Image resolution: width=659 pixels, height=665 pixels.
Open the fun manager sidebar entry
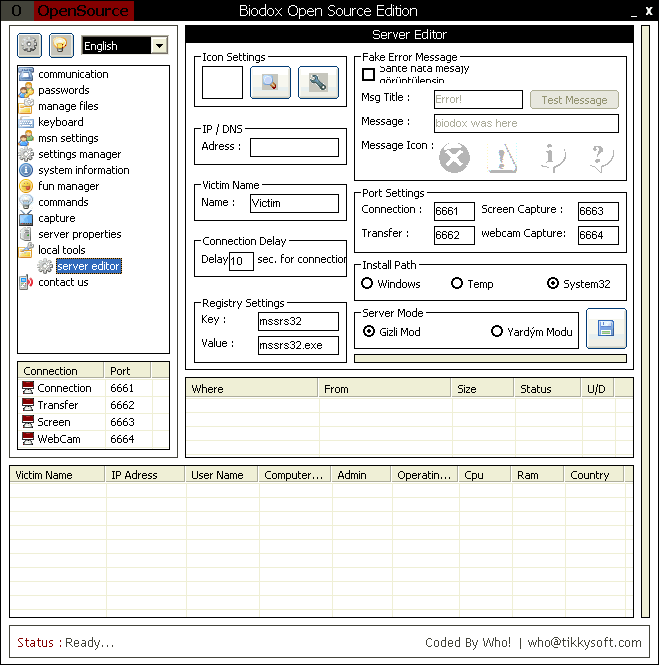coord(68,186)
